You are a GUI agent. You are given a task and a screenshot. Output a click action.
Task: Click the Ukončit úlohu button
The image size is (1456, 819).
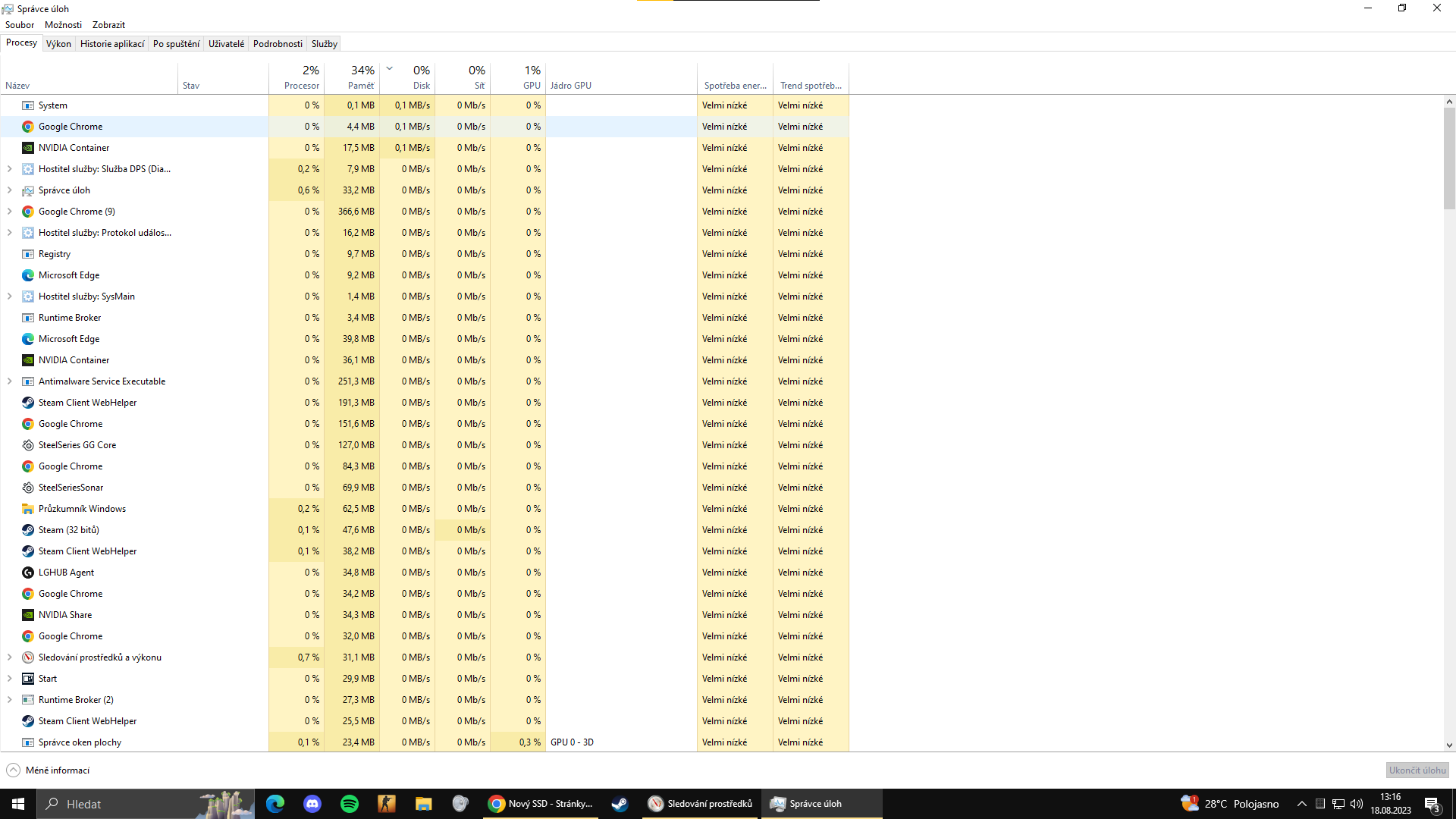click(1417, 770)
